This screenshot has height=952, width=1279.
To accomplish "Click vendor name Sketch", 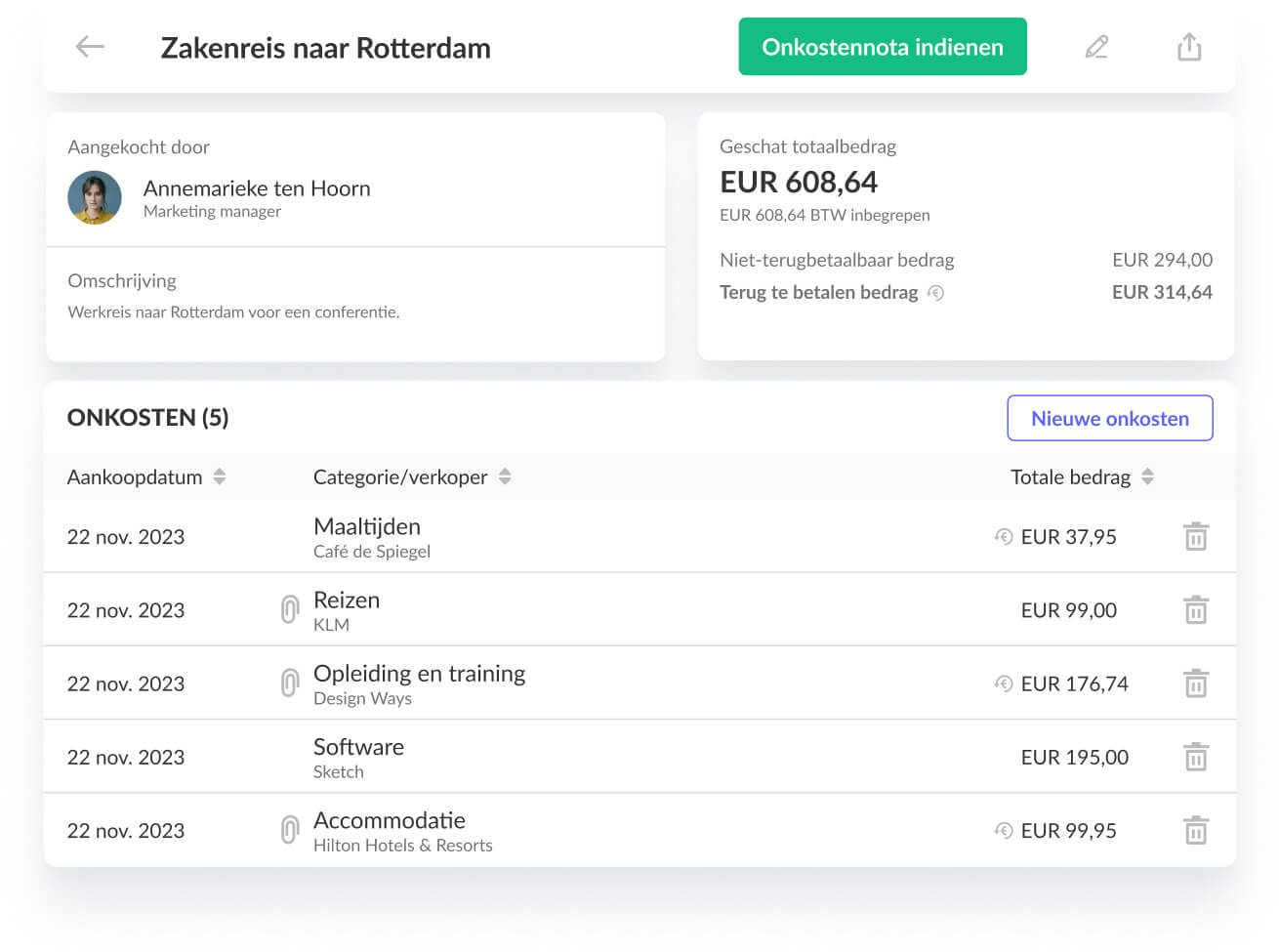I will tap(339, 771).
